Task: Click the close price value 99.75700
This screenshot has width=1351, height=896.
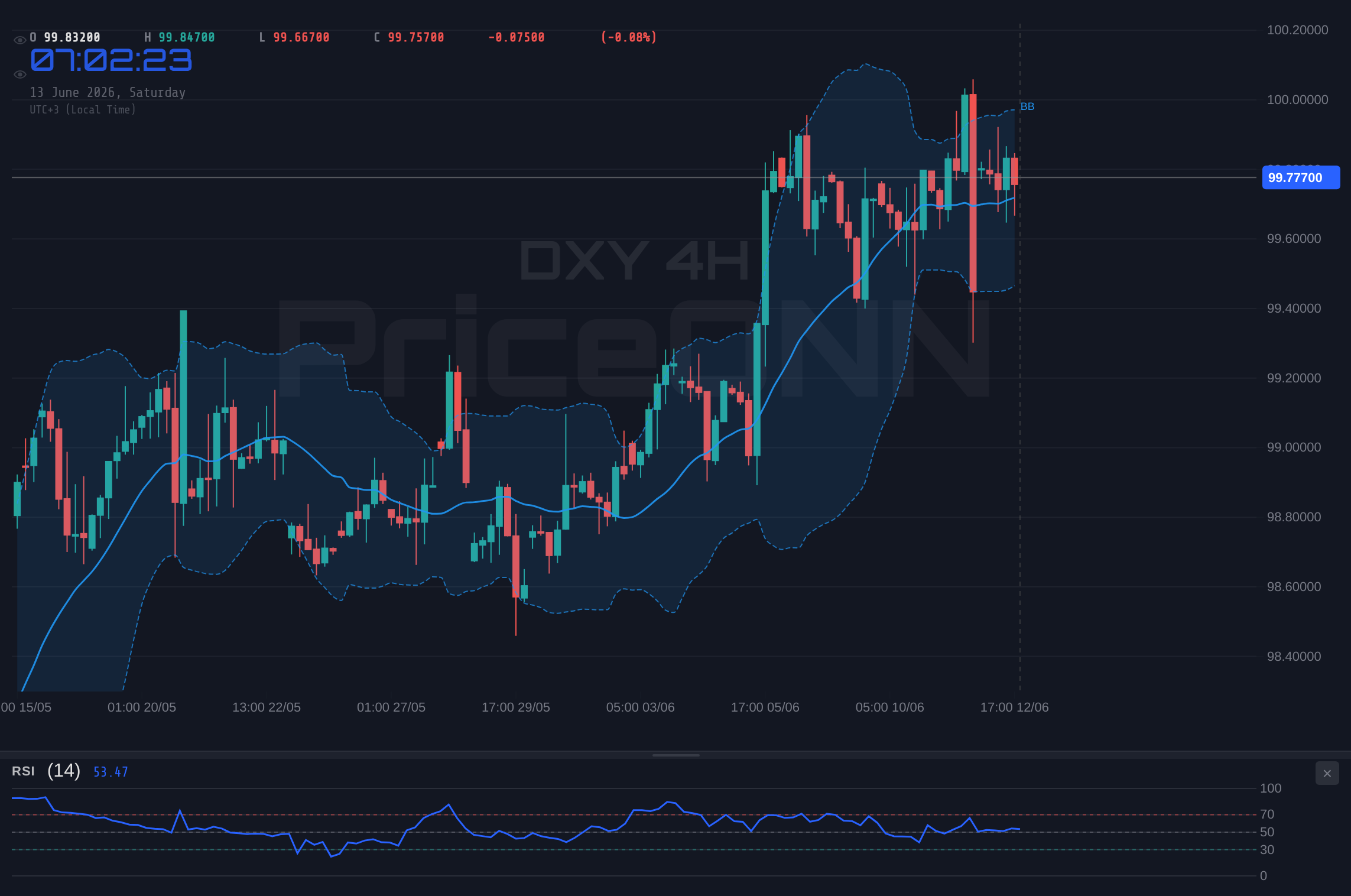Action: (x=416, y=37)
